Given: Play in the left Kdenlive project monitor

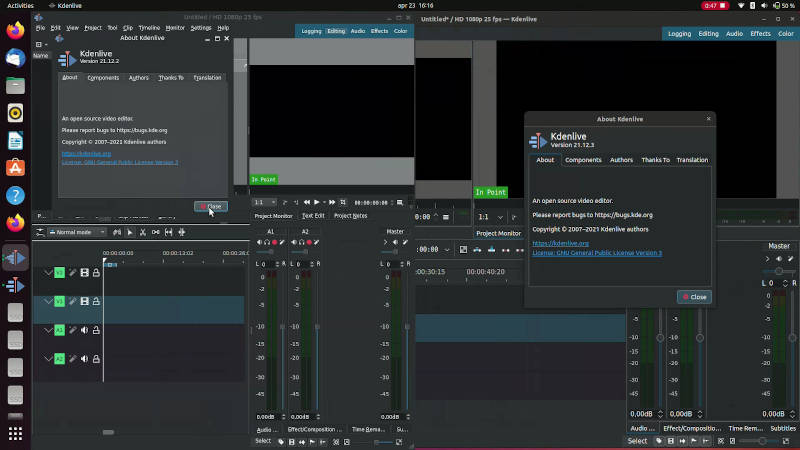Looking at the screenshot, I should [x=317, y=203].
